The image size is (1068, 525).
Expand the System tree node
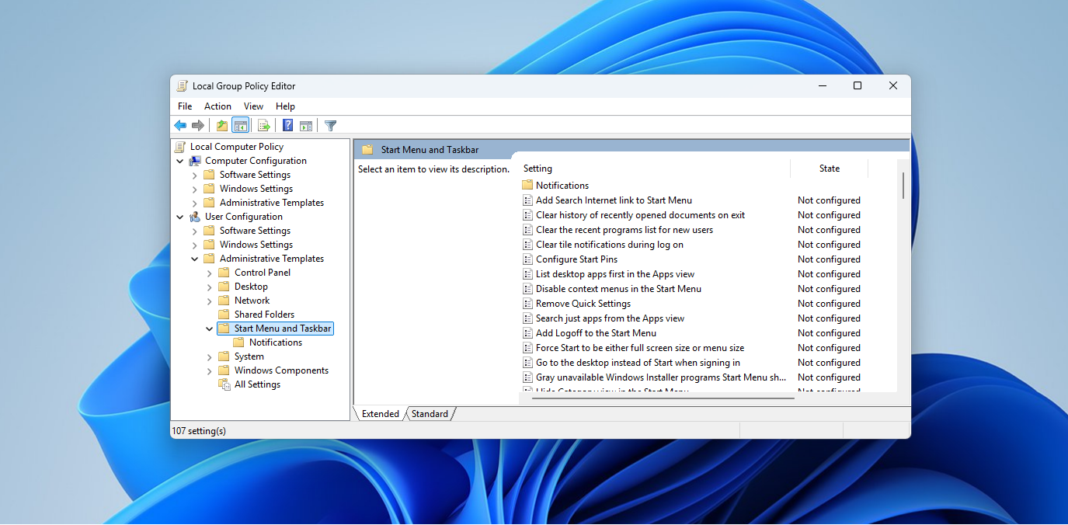(x=209, y=357)
